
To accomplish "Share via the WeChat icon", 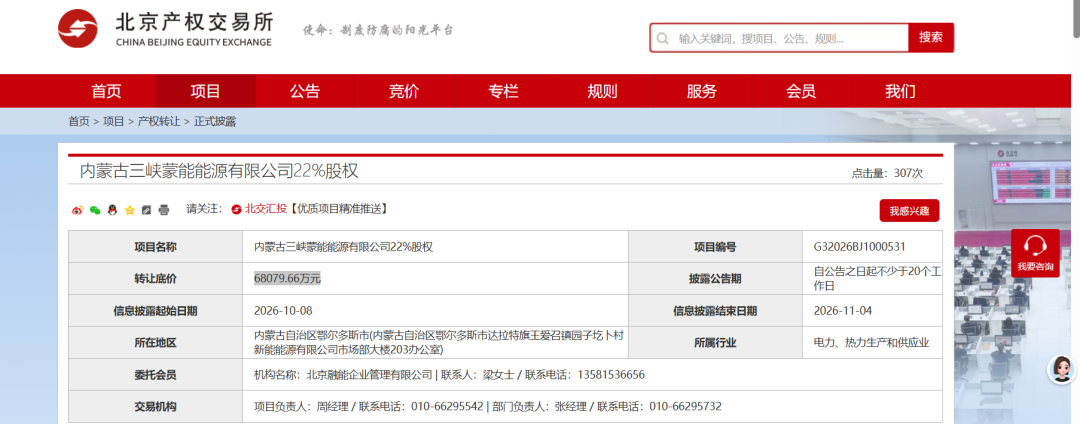I will point(95,211).
